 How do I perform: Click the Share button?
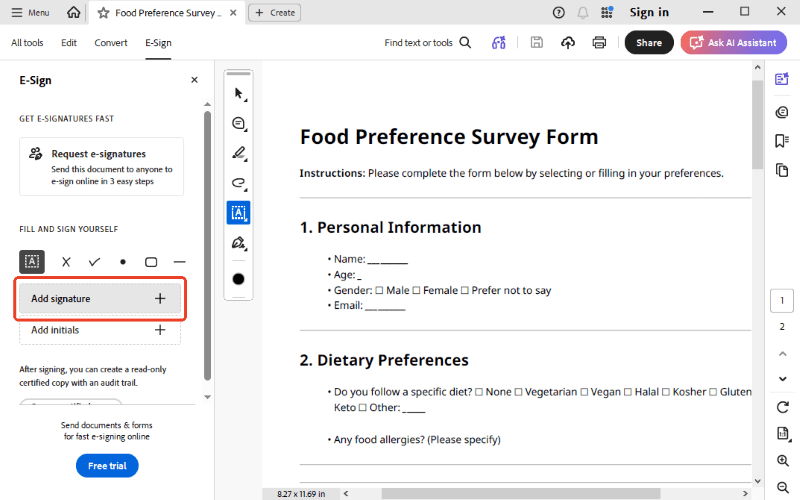tap(649, 43)
